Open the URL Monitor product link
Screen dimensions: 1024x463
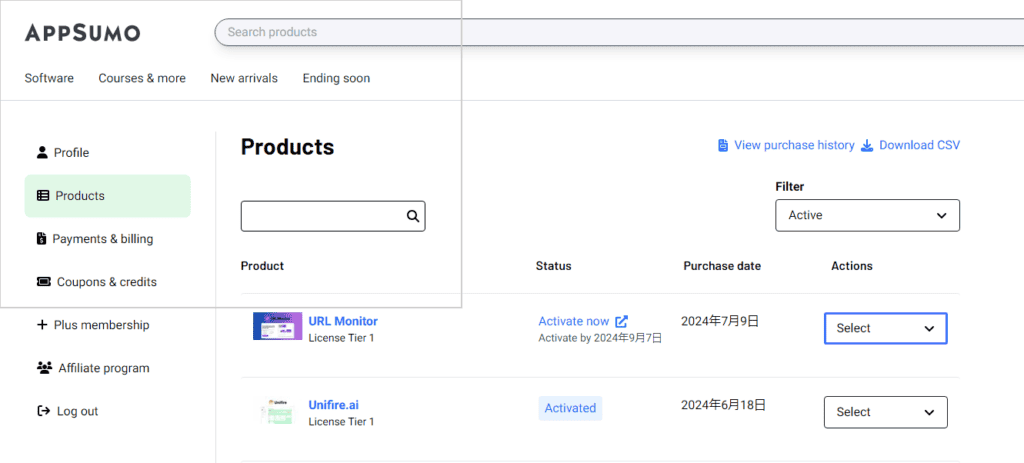click(343, 321)
